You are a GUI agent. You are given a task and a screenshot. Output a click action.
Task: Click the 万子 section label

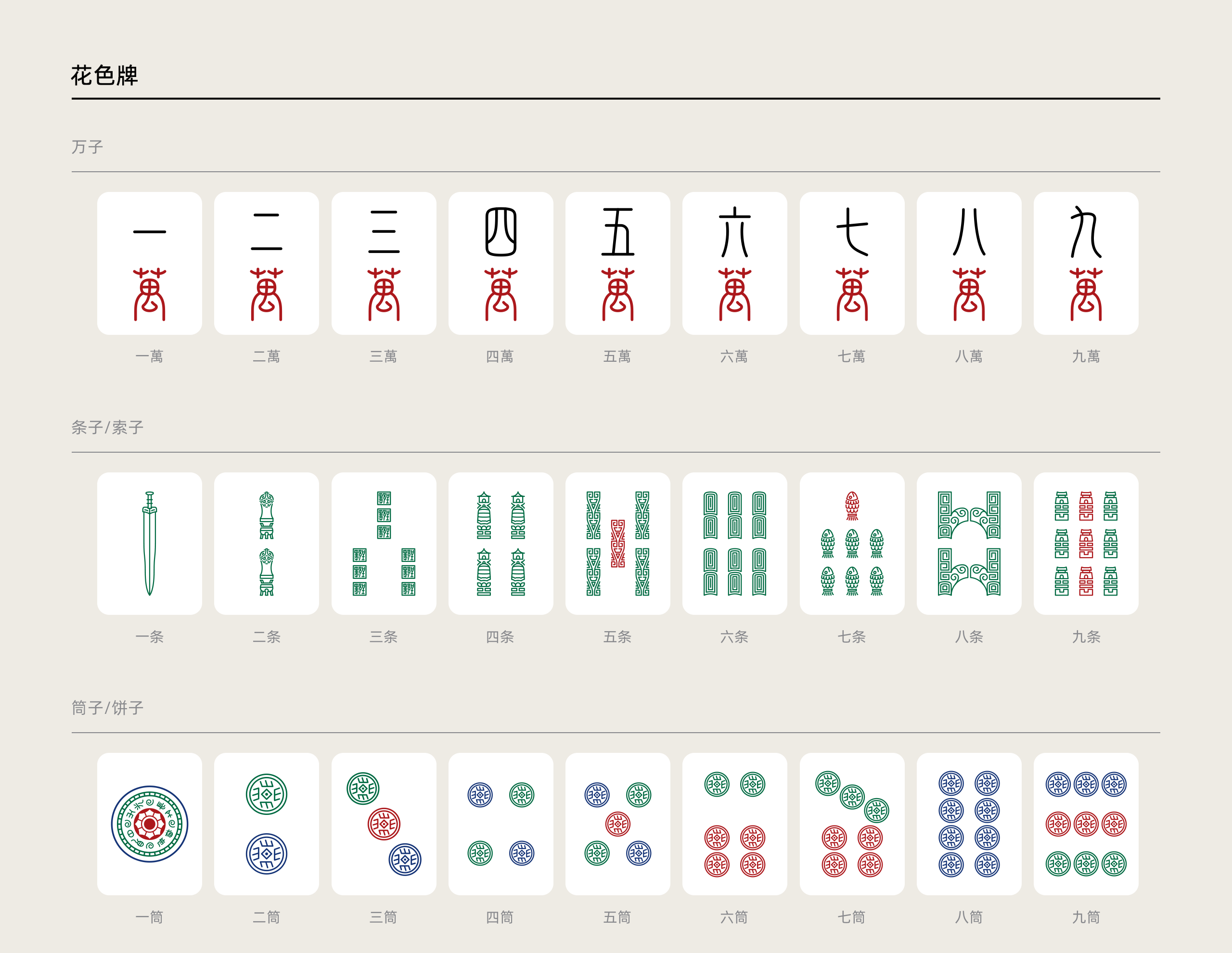88,147
